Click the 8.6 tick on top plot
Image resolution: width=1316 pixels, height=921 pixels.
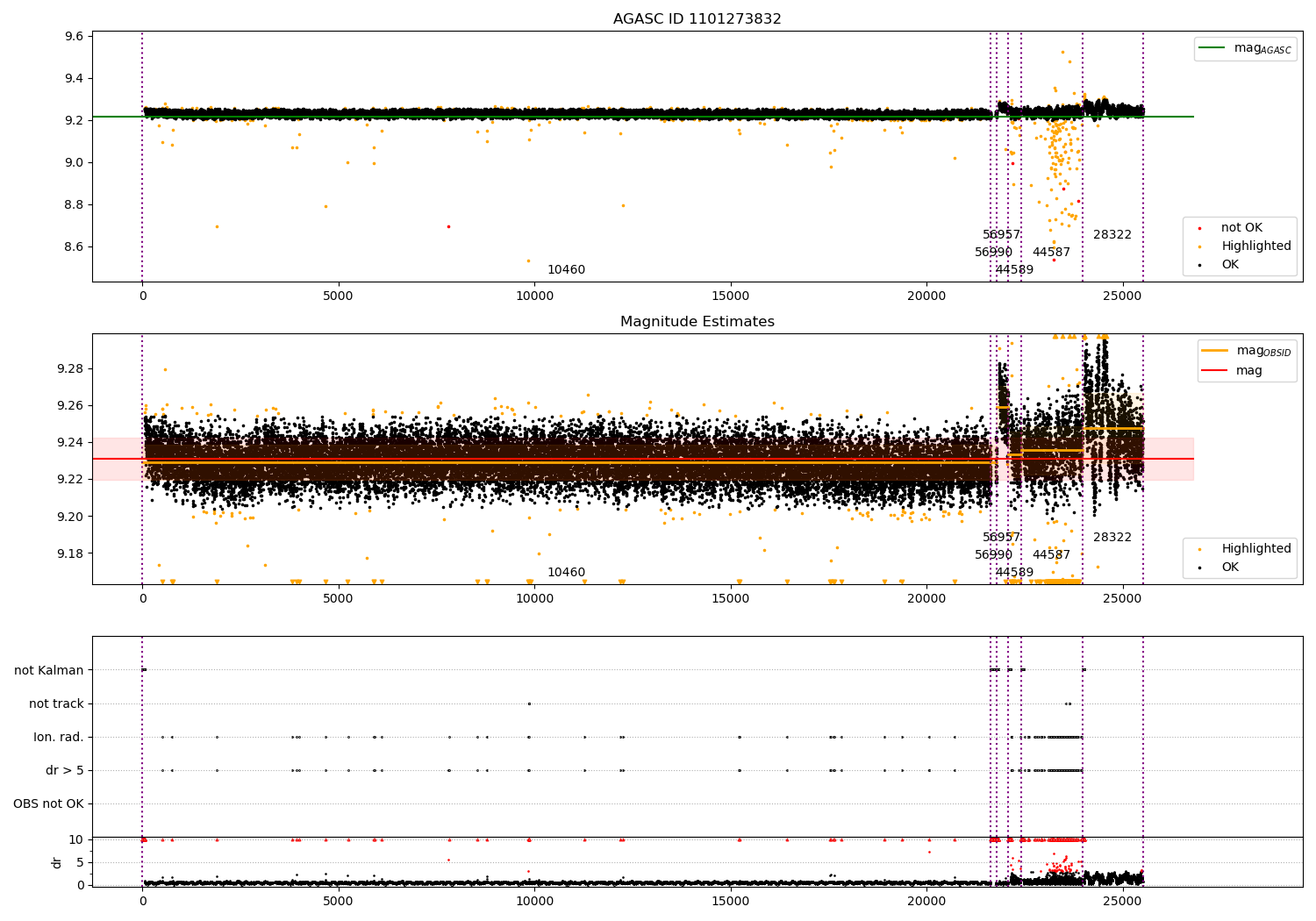[75, 247]
